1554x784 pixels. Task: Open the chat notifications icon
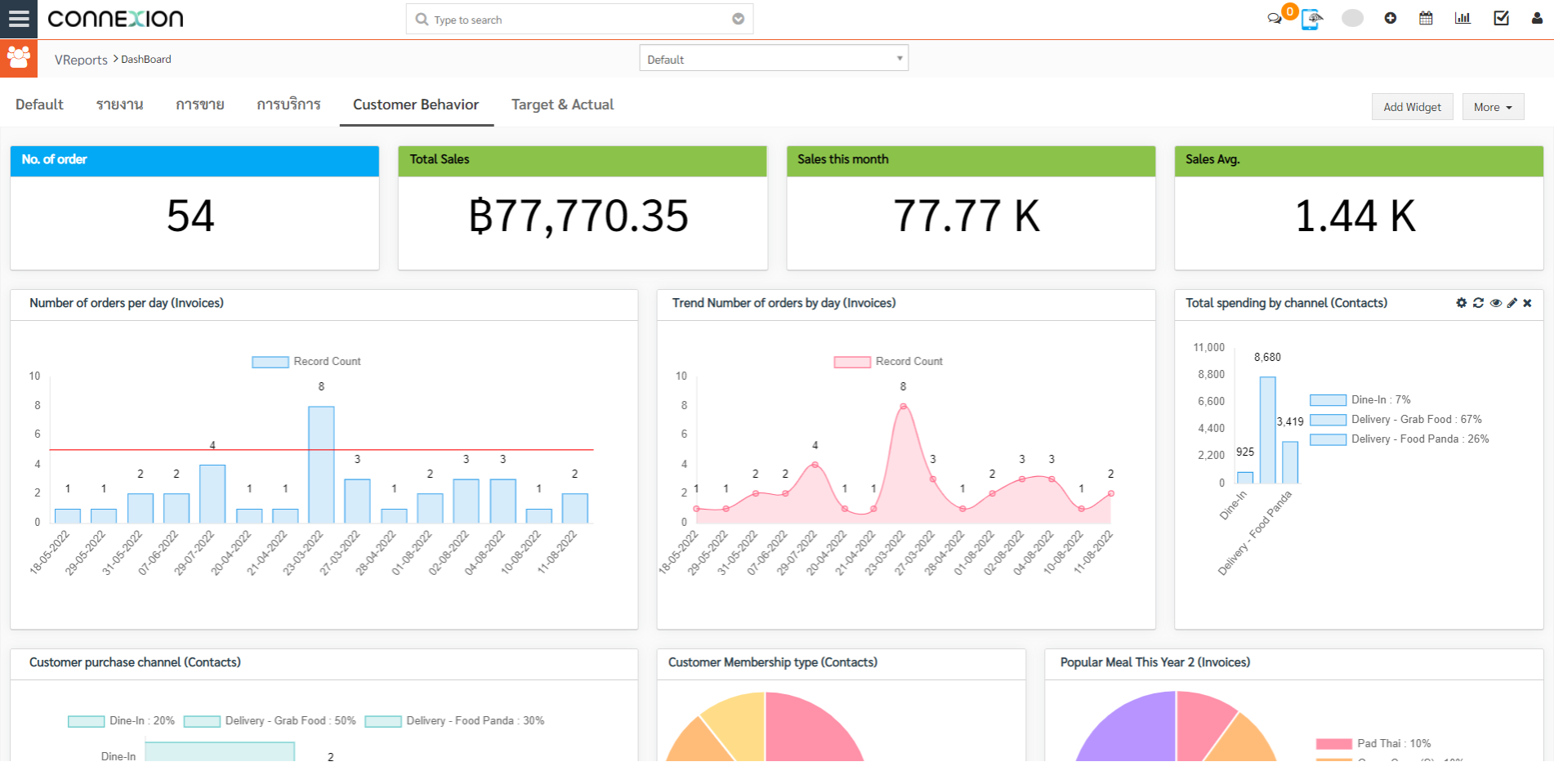pos(1274,19)
